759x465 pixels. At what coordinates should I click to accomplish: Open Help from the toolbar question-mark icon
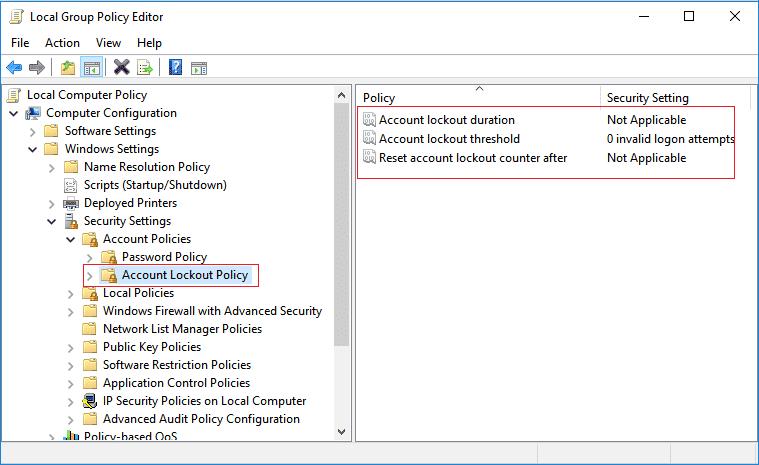(175, 68)
